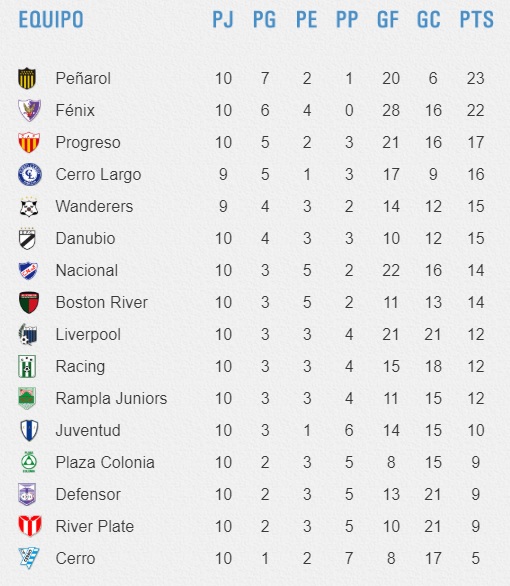Select the Progreso shield logo

coord(29,142)
